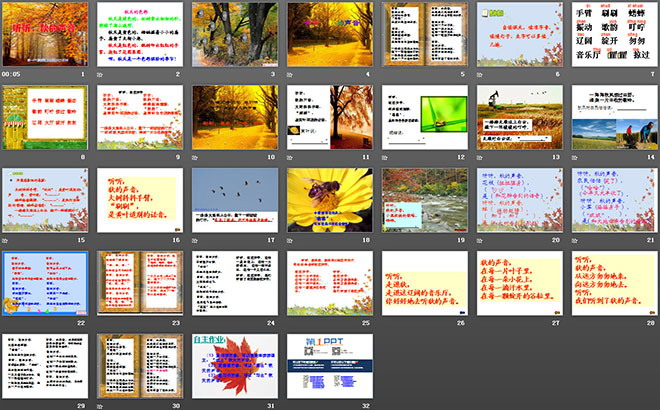Select slide 16 yellow box 刷刷 verse thumbnail
660x410 pixels.
coord(140,200)
